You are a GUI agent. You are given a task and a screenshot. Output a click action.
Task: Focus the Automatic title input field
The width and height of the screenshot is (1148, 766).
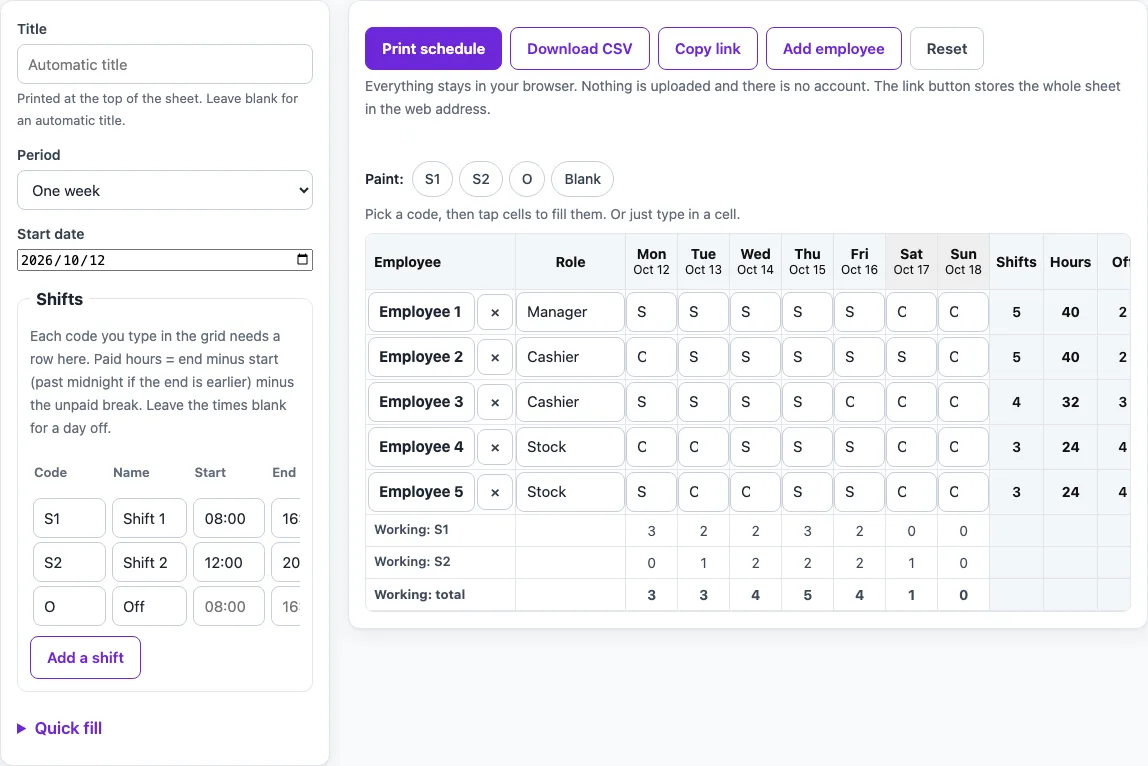click(165, 64)
